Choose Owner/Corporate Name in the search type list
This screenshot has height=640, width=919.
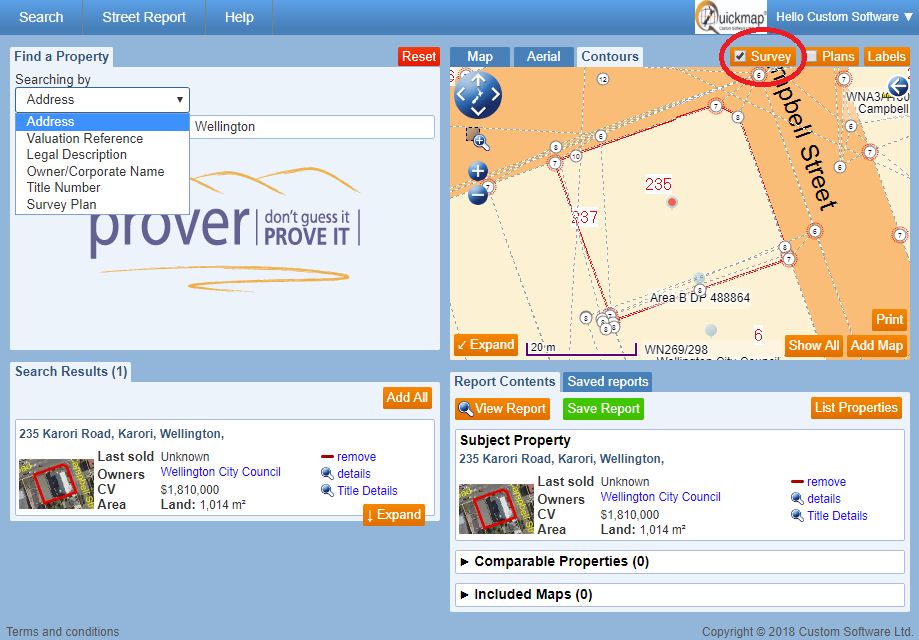[x=103, y=172]
